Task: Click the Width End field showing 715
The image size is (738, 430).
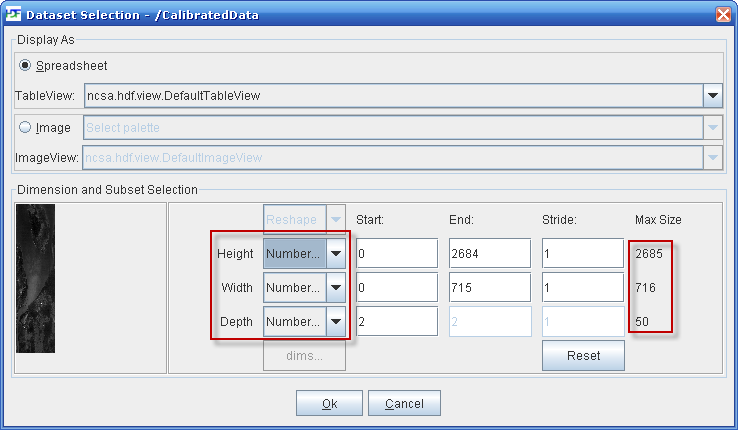Action: (x=489, y=288)
